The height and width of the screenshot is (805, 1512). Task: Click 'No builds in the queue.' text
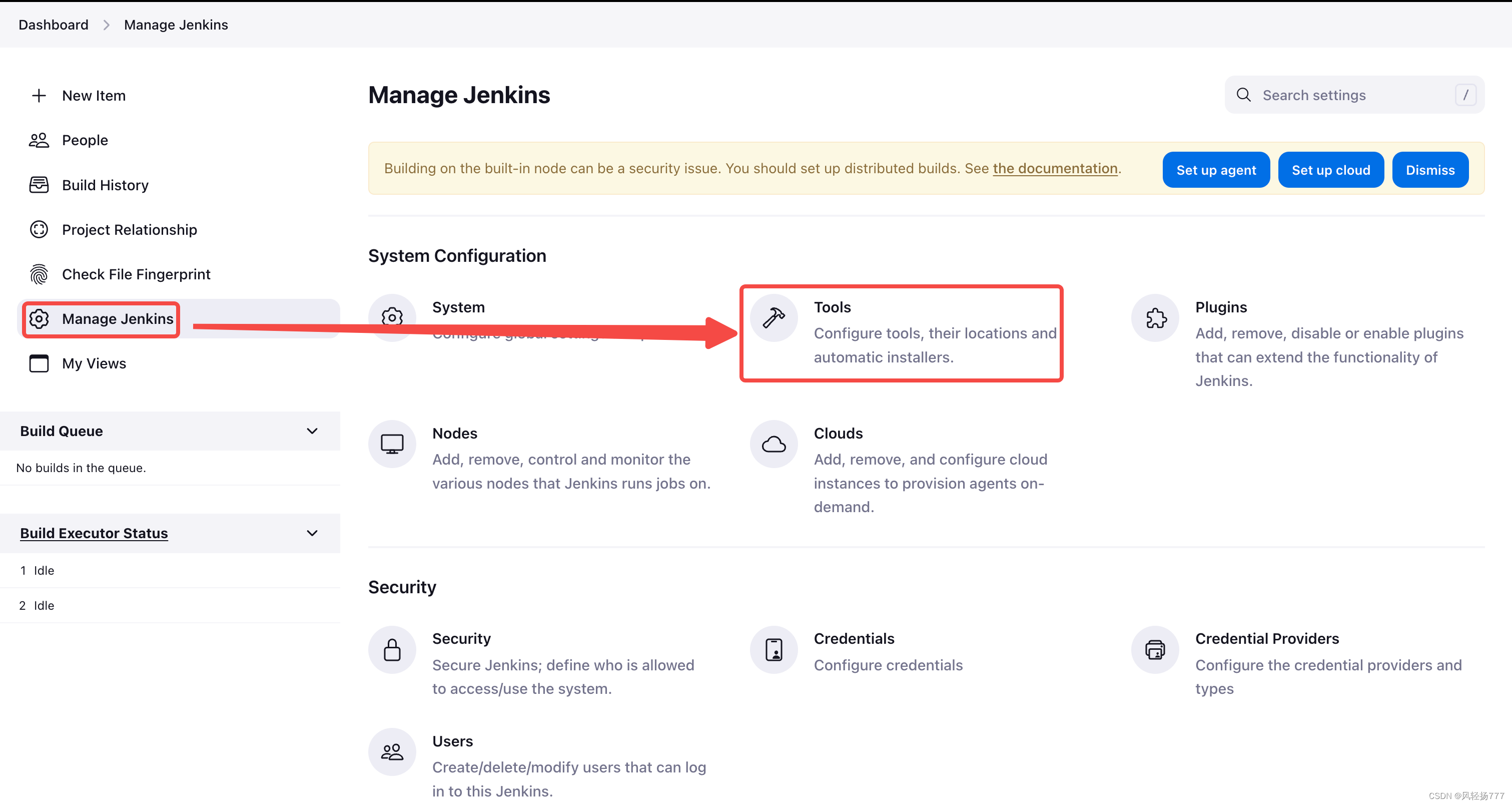coord(81,468)
